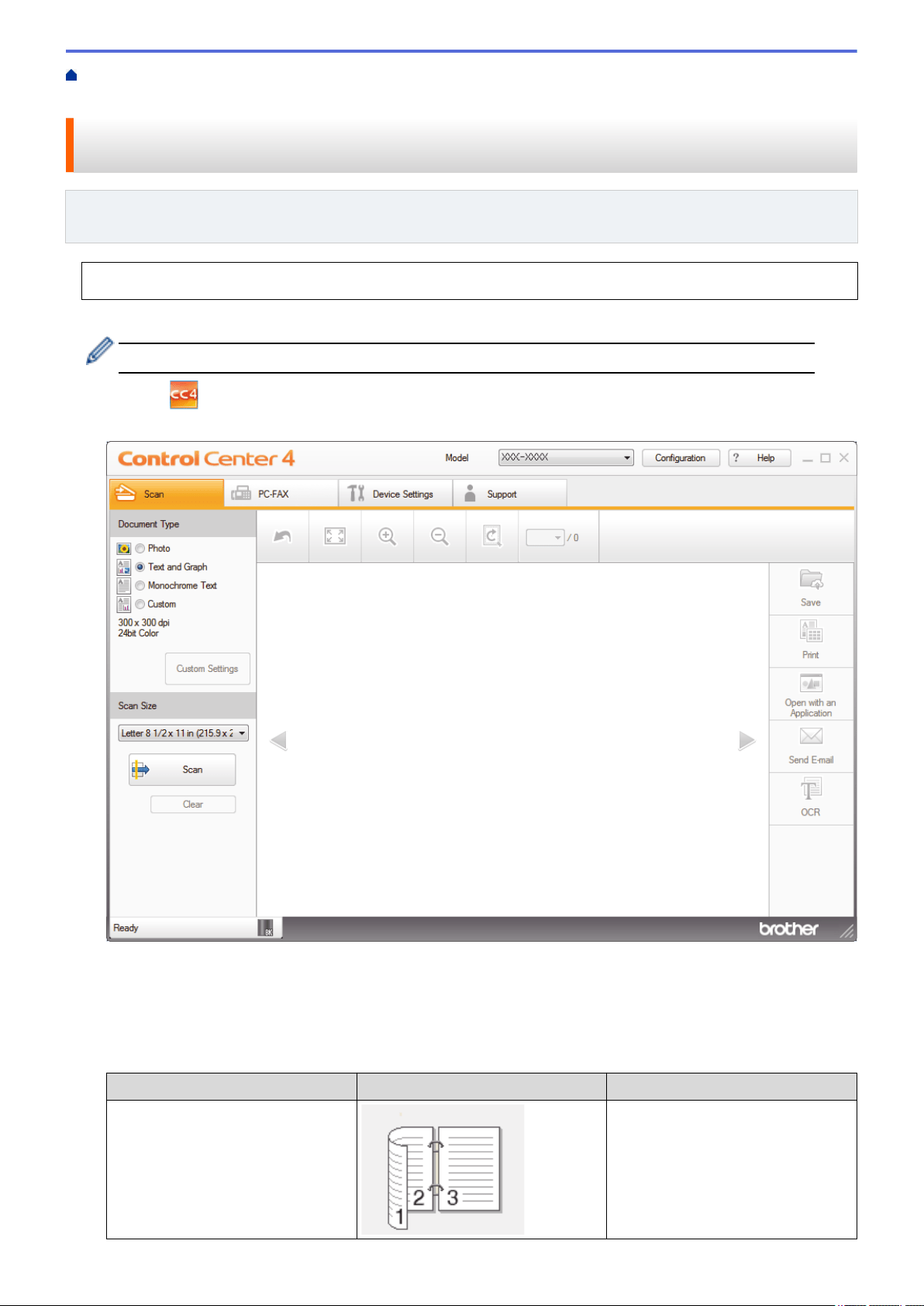This screenshot has height=1306, width=924.
Task: Expand the Scan Size dropdown
Action: [184, 733]
